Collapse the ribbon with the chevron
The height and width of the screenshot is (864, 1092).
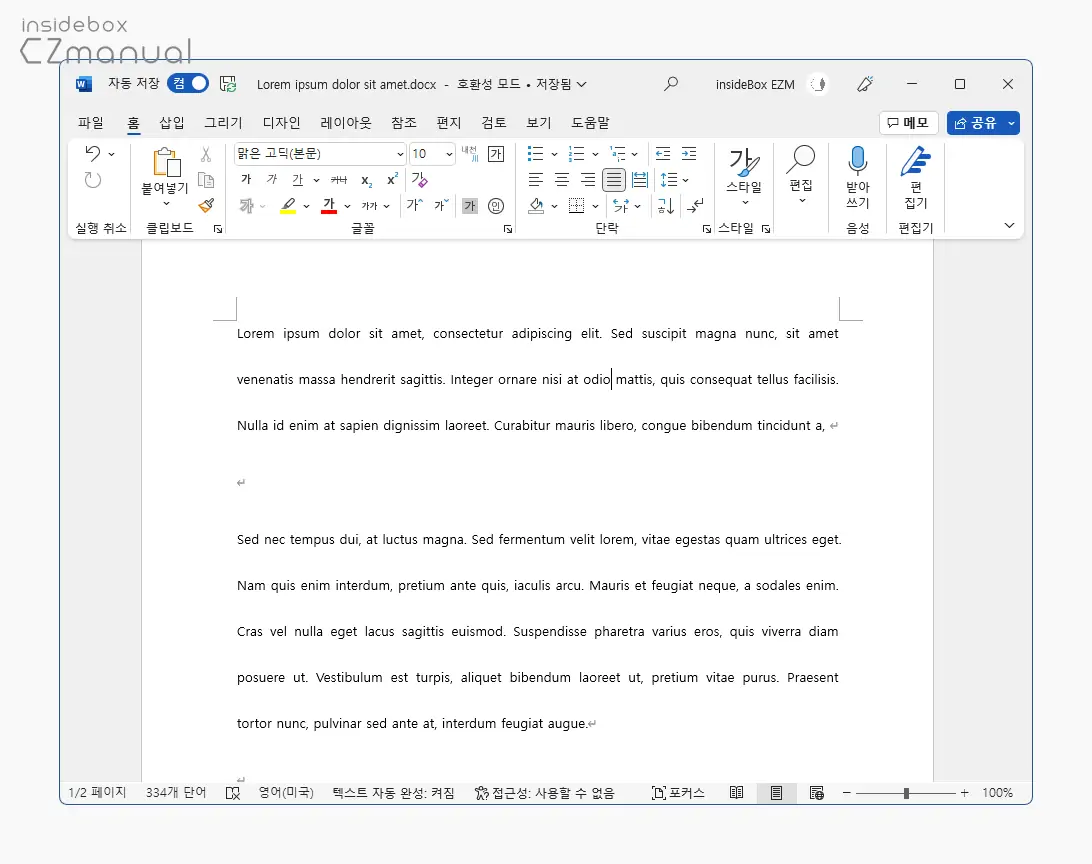click(1009, 225)
